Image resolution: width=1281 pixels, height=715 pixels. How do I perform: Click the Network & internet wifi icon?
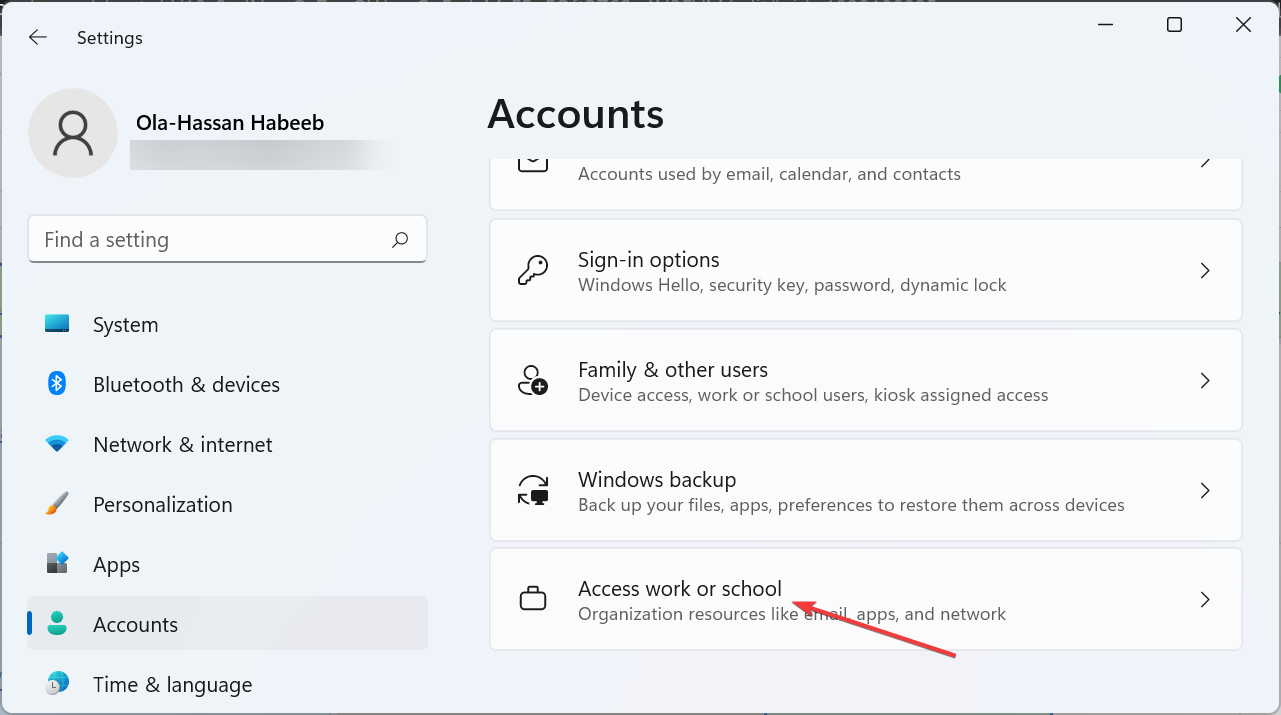click(58, 444)
